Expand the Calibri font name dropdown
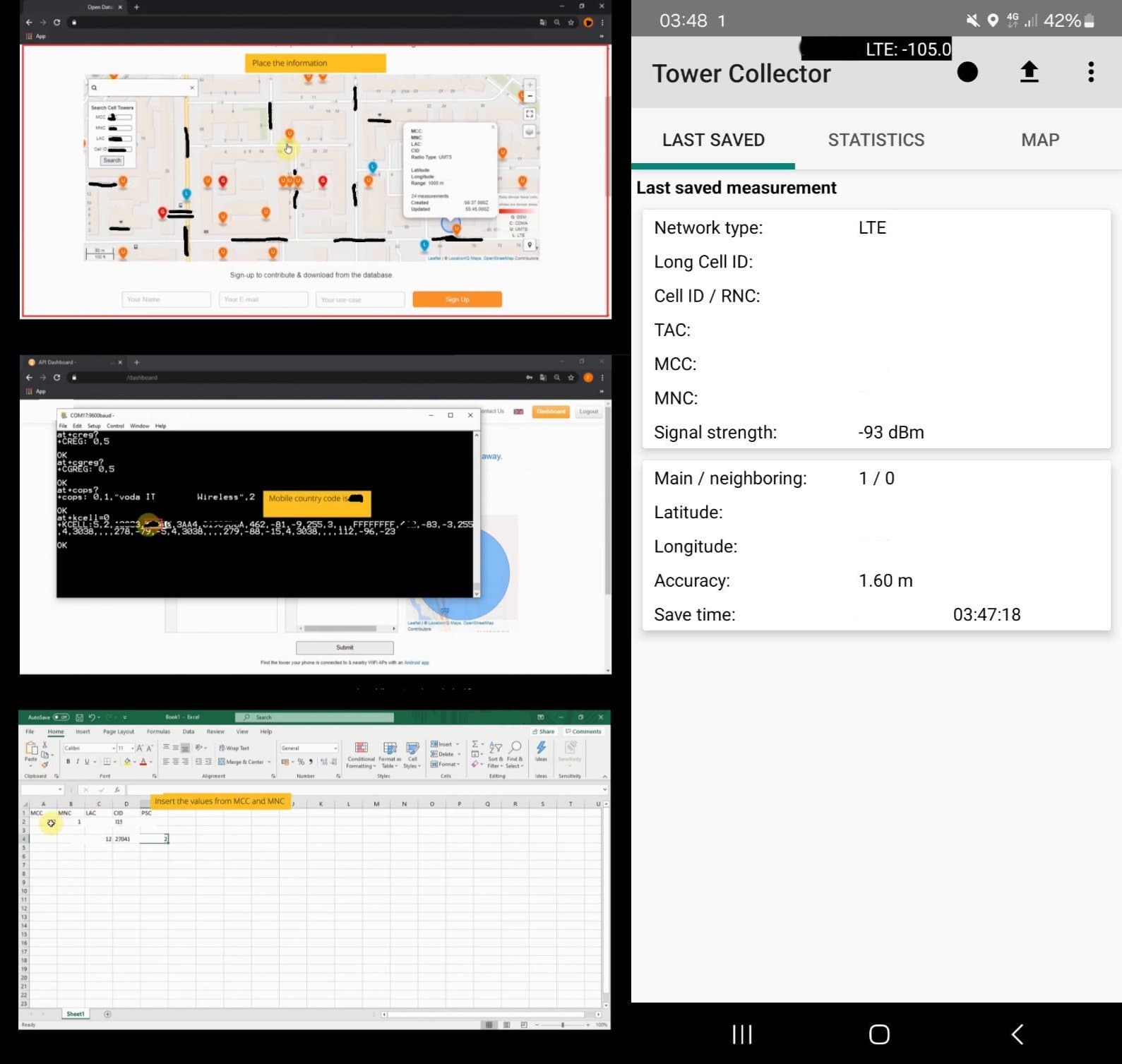 tap(114, 748)
